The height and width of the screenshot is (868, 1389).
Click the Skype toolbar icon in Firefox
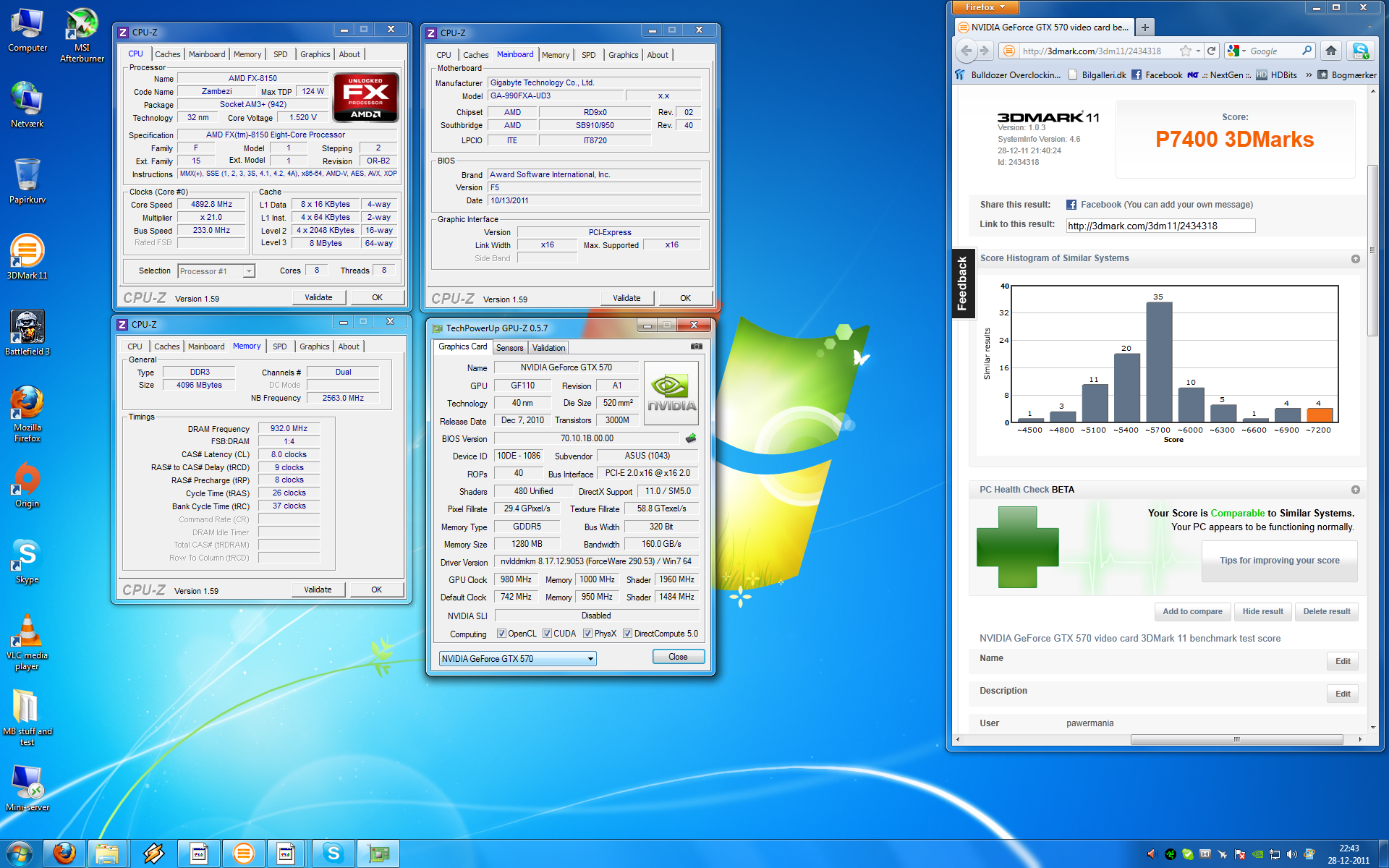(x=1360, y=51)
